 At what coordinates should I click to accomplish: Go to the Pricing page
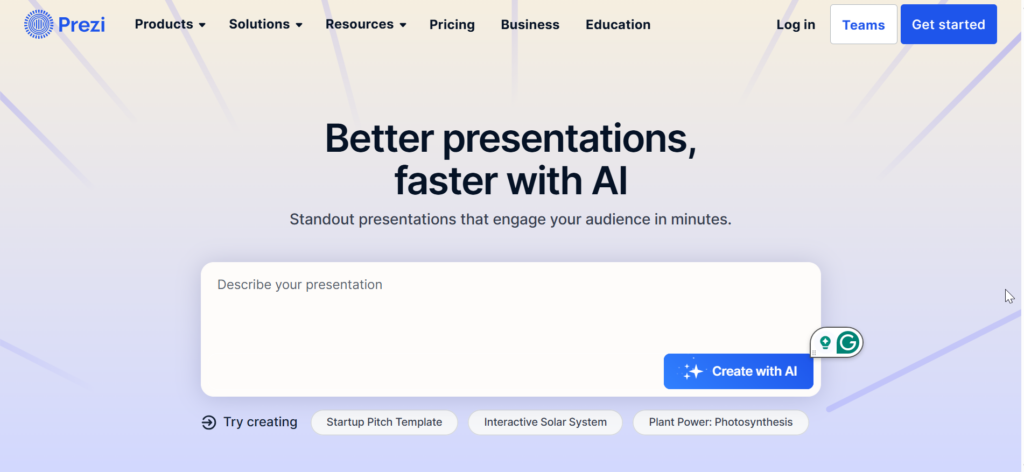(x=452, y=24)
